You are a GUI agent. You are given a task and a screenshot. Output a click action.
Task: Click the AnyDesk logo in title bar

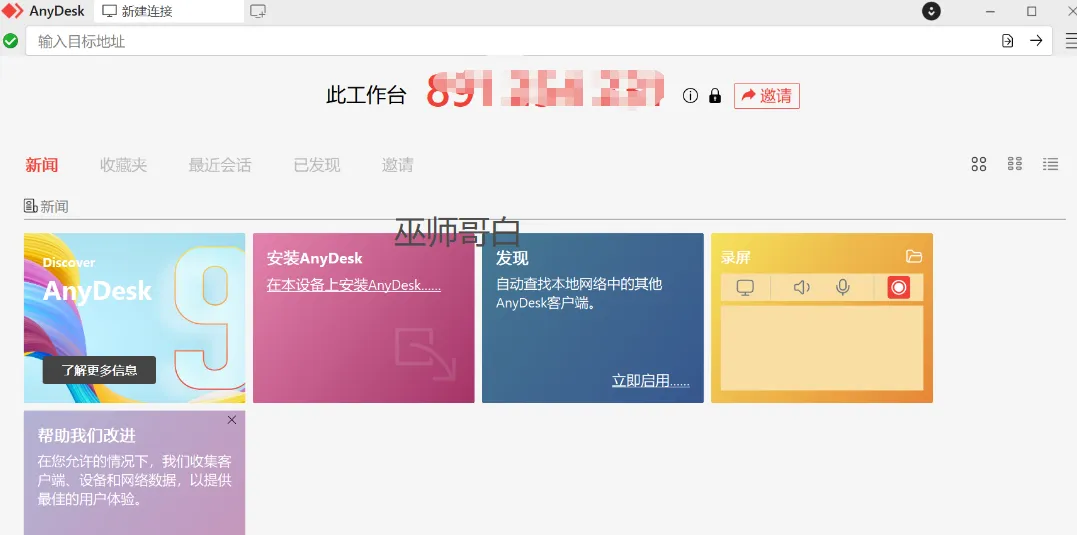click(x=12, y=11)
